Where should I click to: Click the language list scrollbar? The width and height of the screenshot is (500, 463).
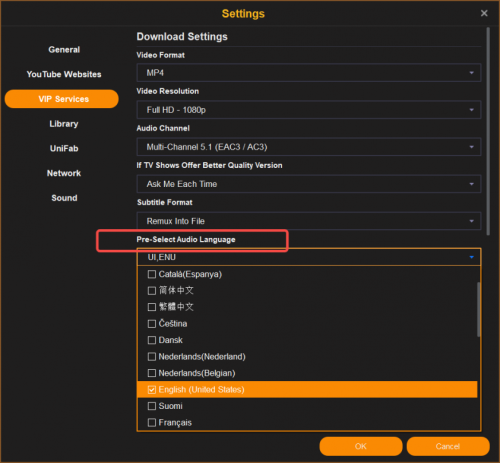click(x=478, y=309)
